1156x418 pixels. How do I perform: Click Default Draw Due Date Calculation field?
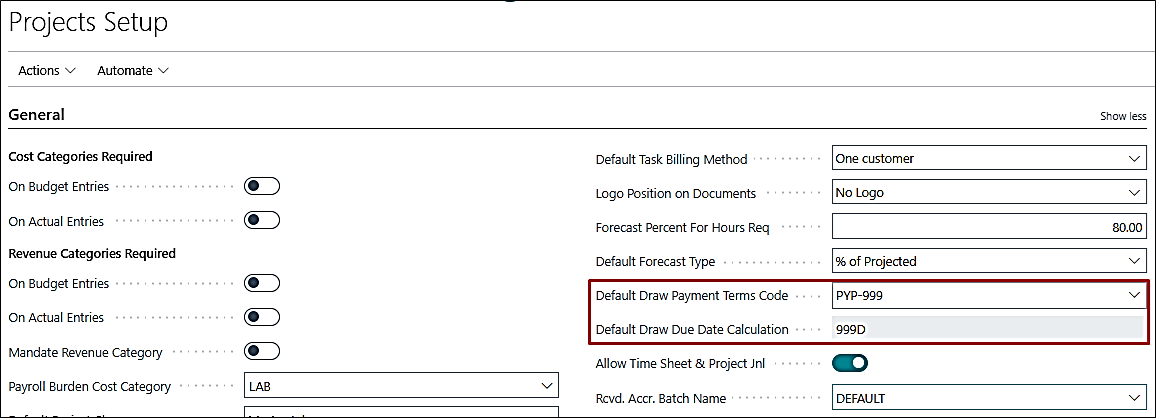pos(988,329)
